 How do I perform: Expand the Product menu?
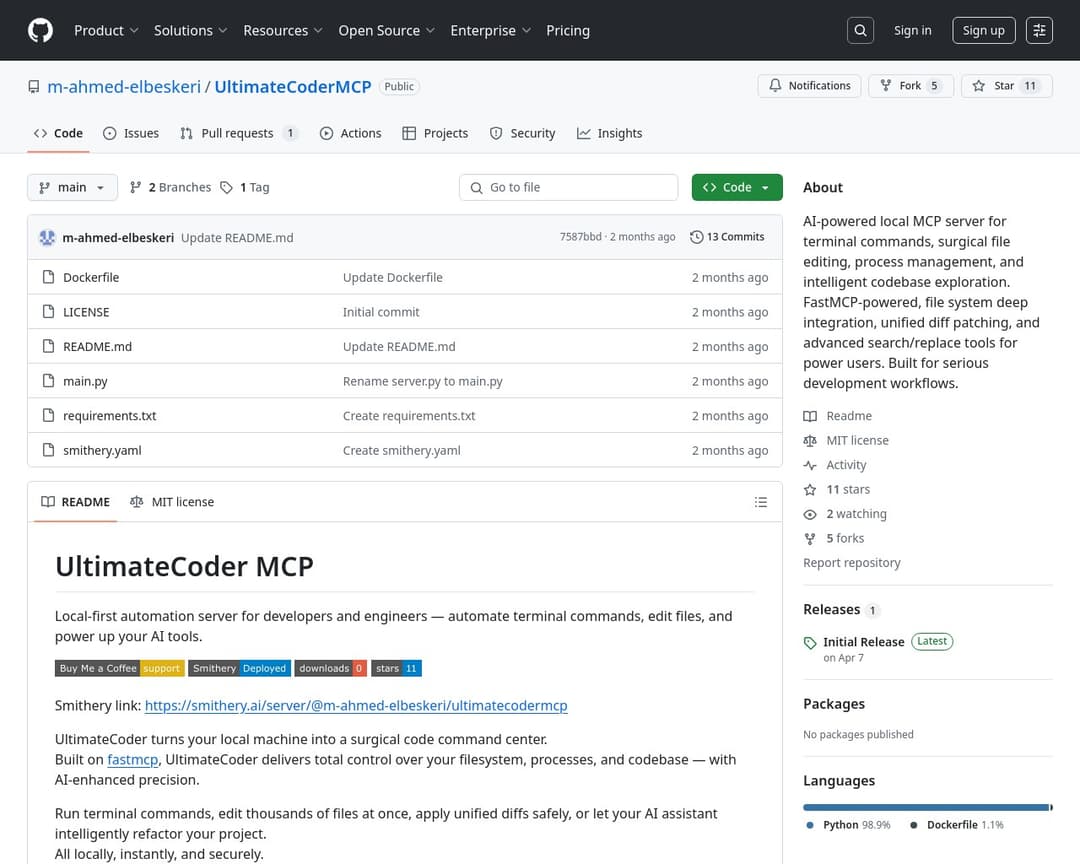click(106, 30)
